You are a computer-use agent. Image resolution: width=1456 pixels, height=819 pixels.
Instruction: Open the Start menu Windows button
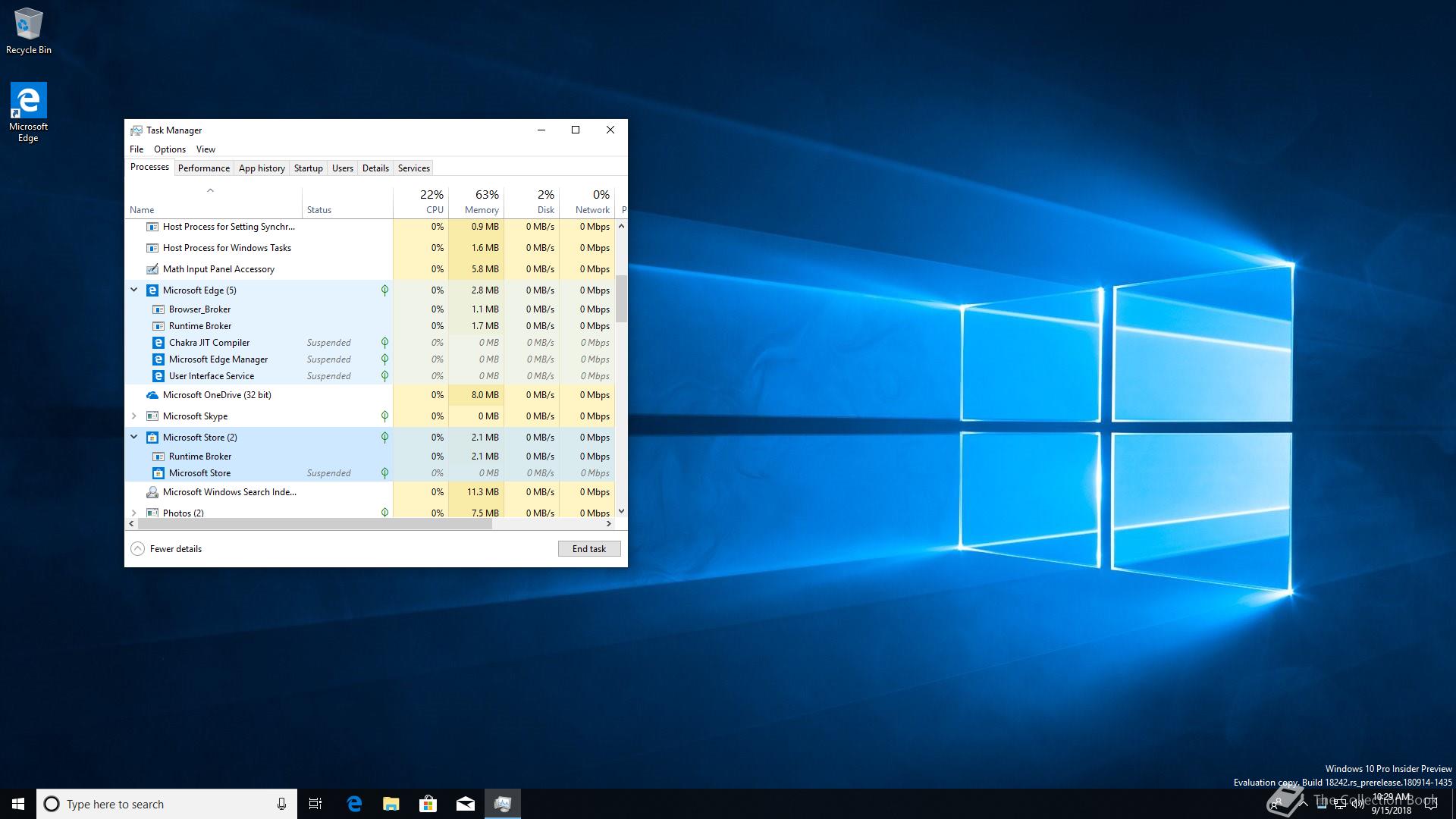click(18, 804)
